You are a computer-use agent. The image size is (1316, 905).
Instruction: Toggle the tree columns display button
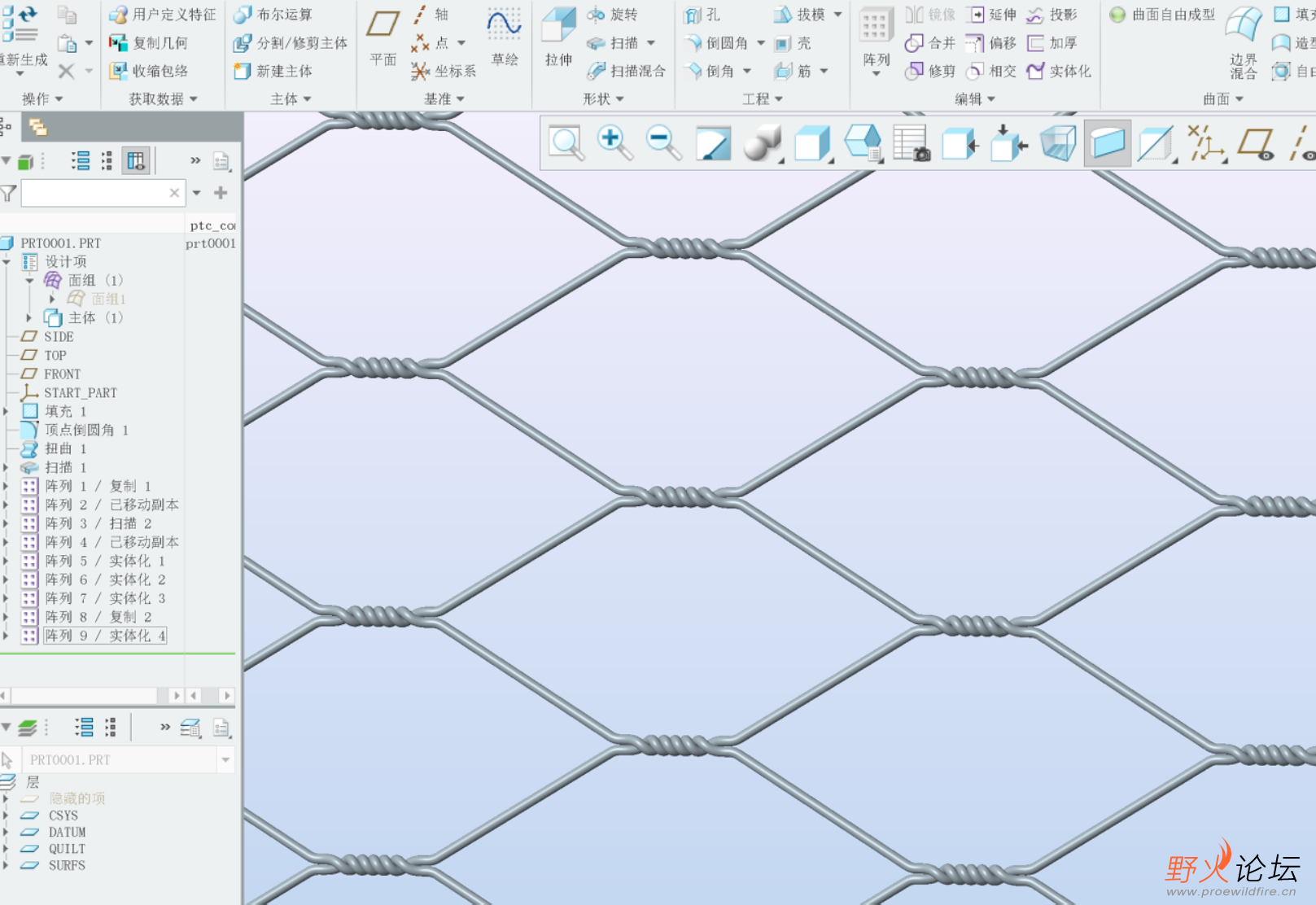136,160
